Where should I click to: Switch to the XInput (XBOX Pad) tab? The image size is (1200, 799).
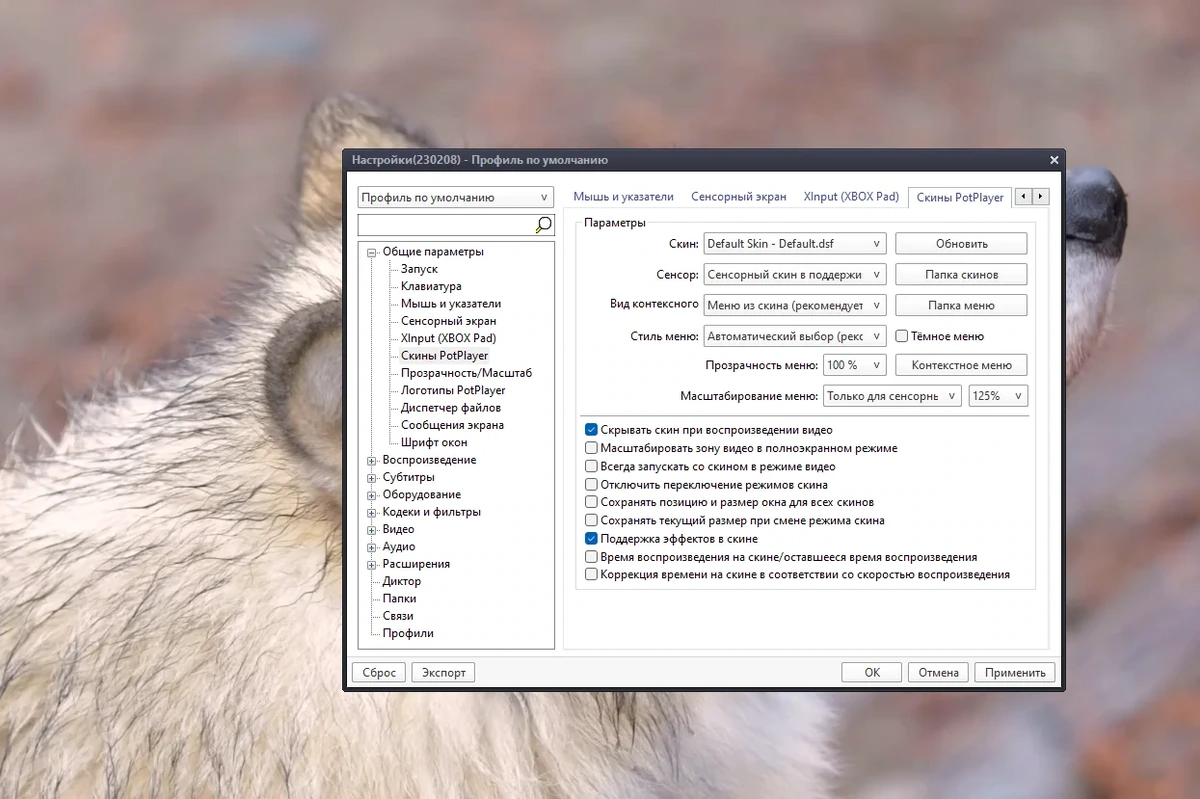(851, 197)
